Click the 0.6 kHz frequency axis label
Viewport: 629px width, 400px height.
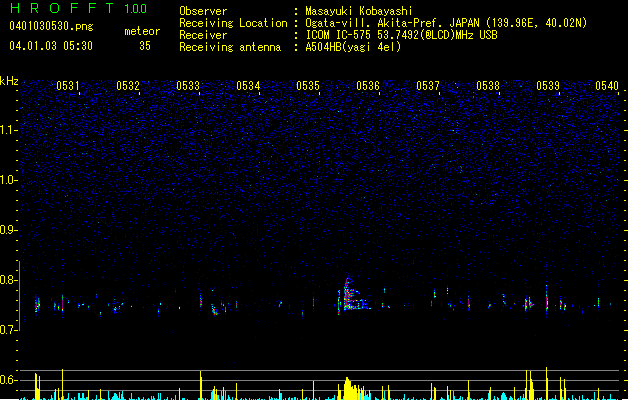click(8, 380)
